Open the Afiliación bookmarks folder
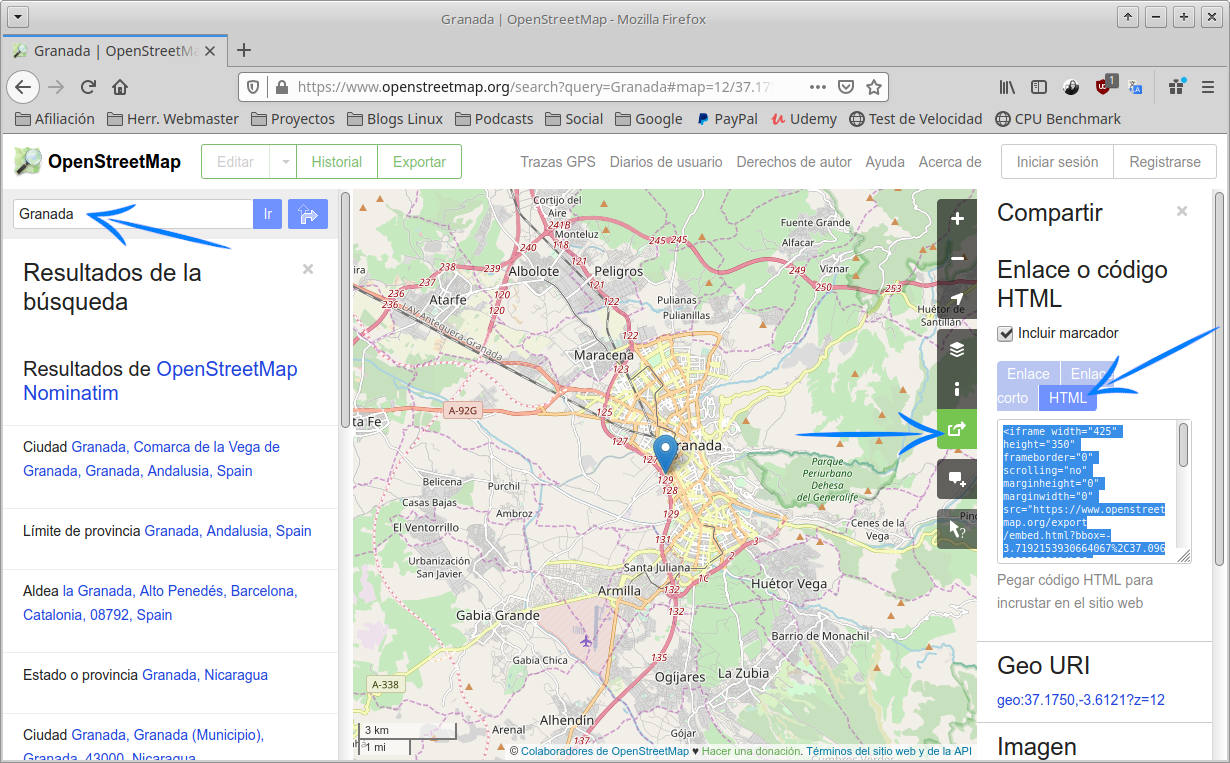Image resolution: width=1230 pixels, height=763 pixels. 55,119
